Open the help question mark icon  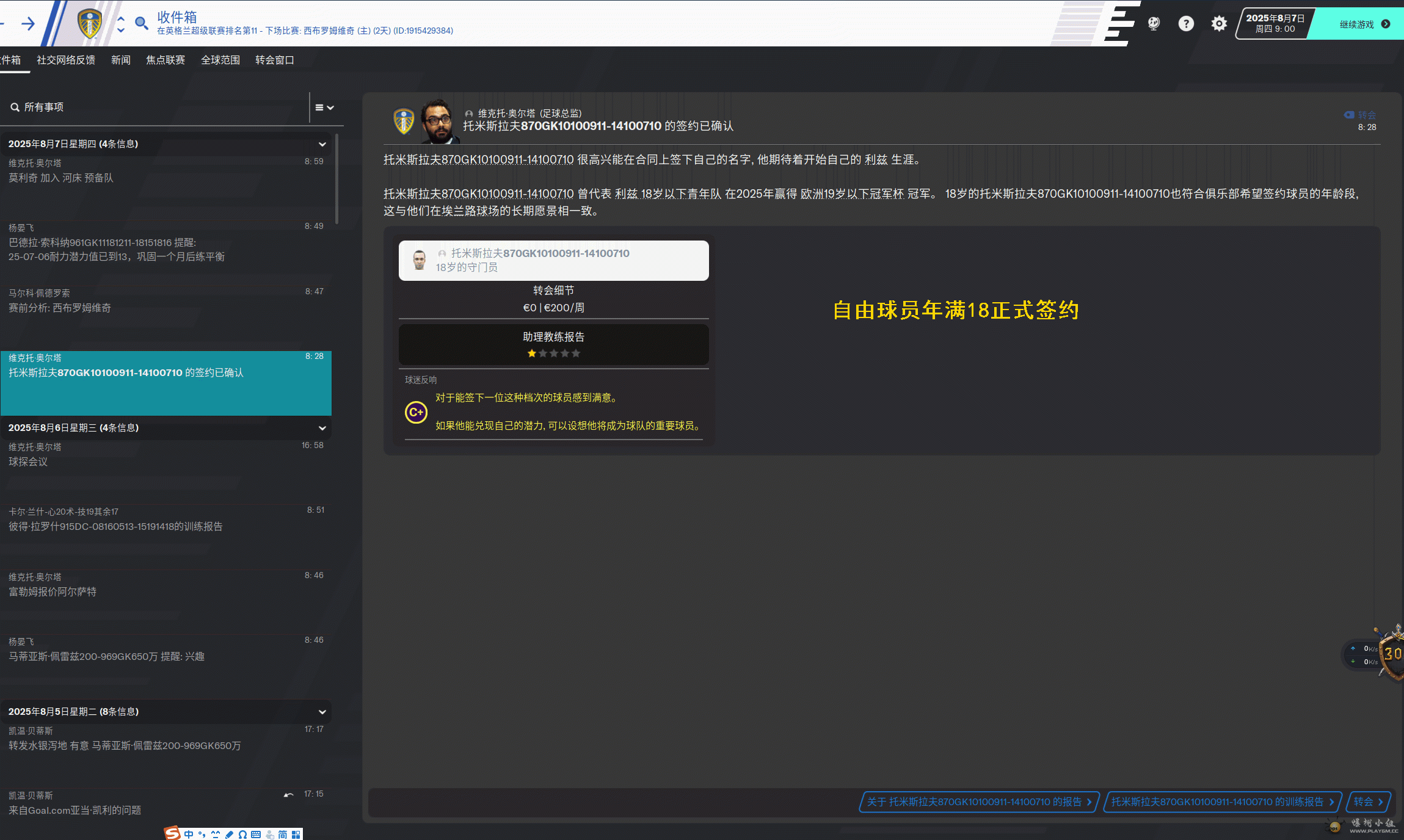[1185, 24]
